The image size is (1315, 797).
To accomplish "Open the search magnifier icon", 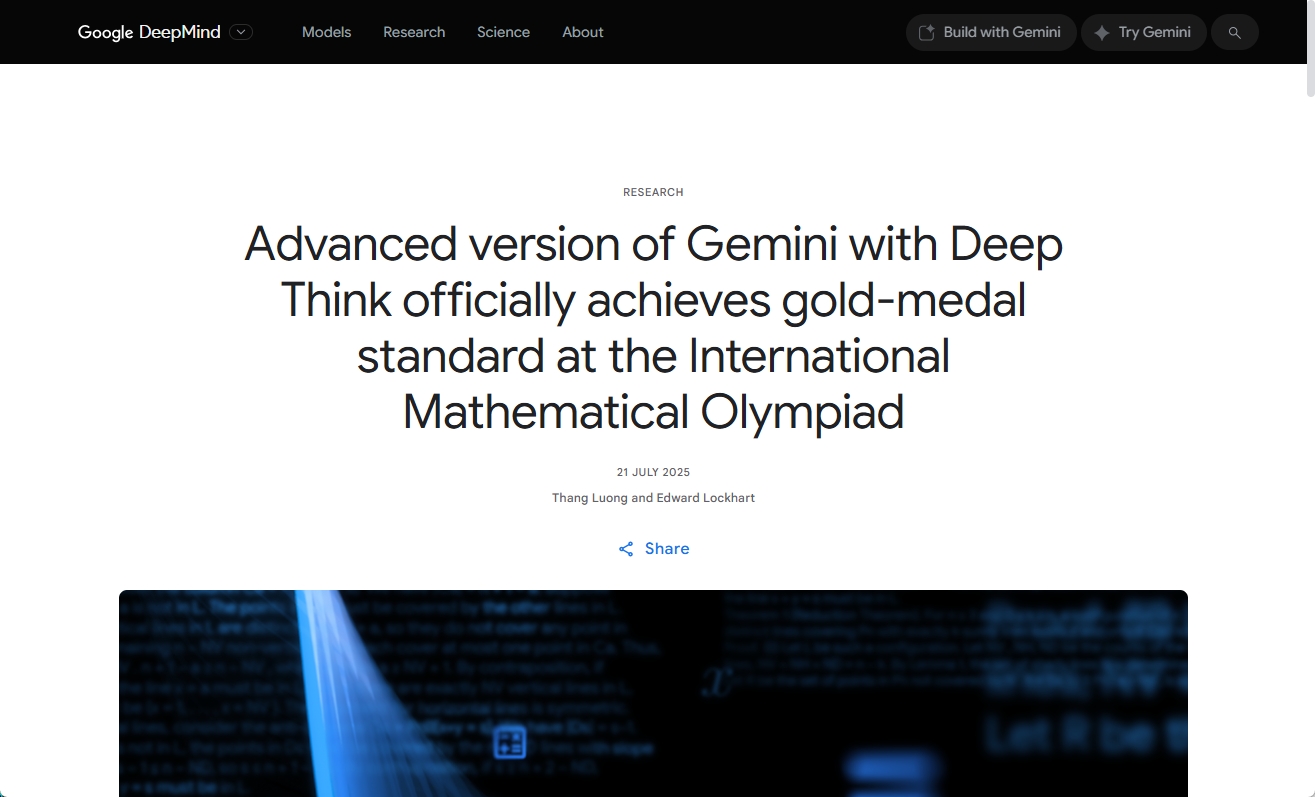I will point(1235,32).
